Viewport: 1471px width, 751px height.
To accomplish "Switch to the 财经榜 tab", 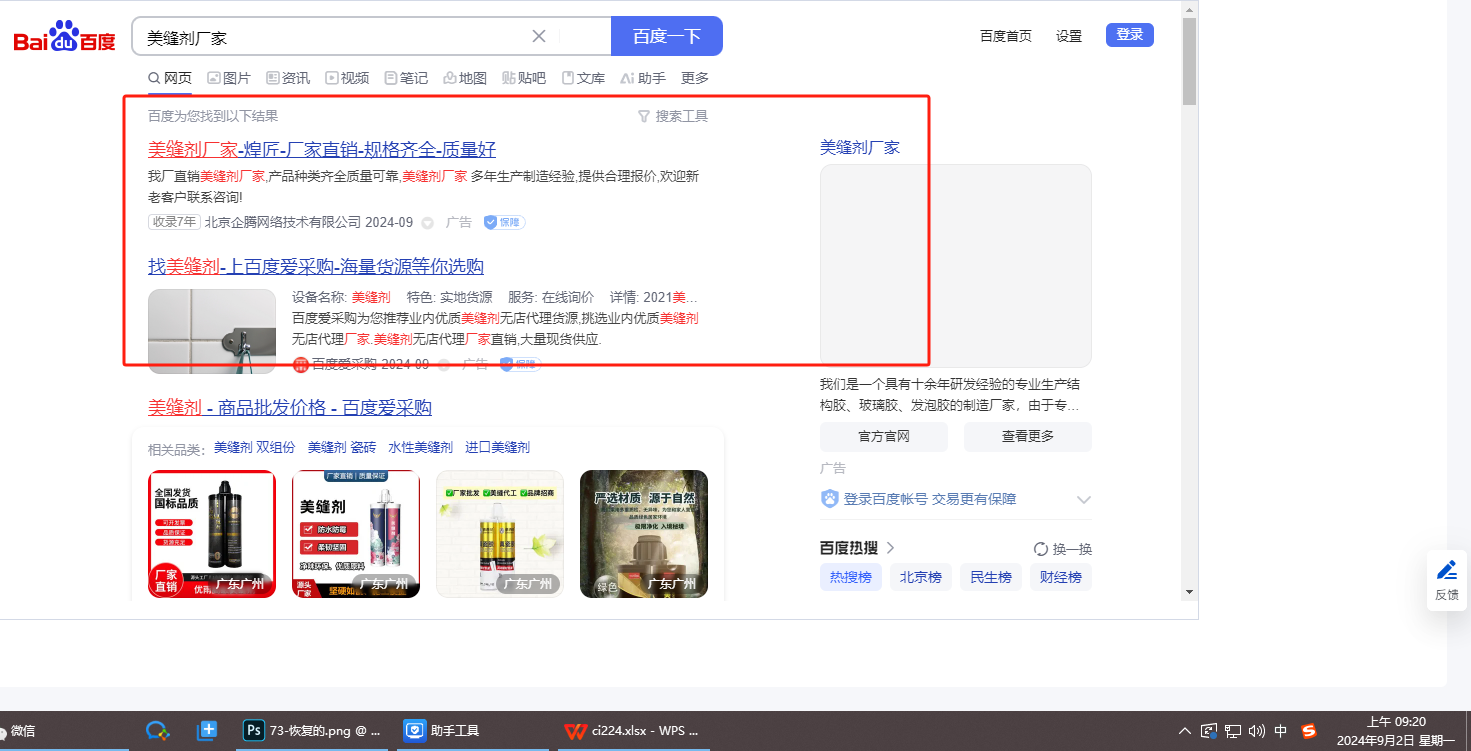I will pos(1061,577).
